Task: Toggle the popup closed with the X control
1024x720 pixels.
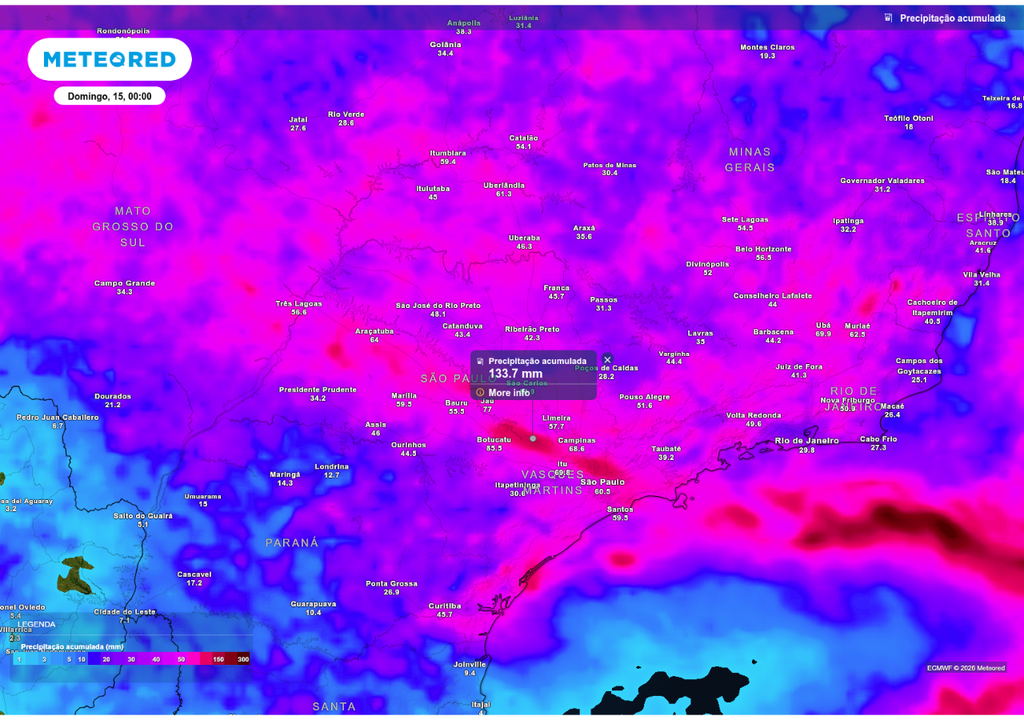Action: coord(607,360)
